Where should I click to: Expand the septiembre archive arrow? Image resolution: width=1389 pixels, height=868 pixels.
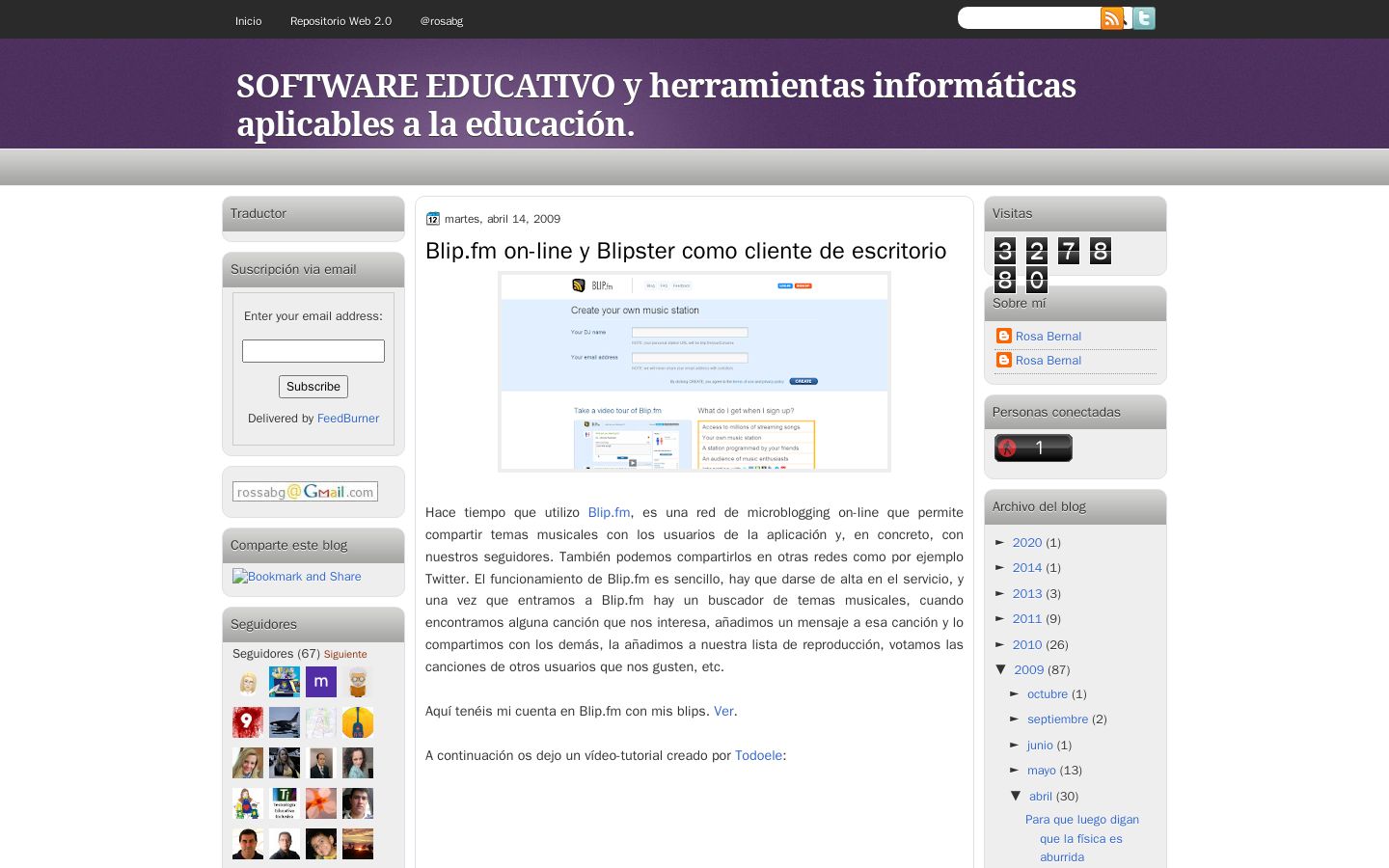tap(1016, 719)
